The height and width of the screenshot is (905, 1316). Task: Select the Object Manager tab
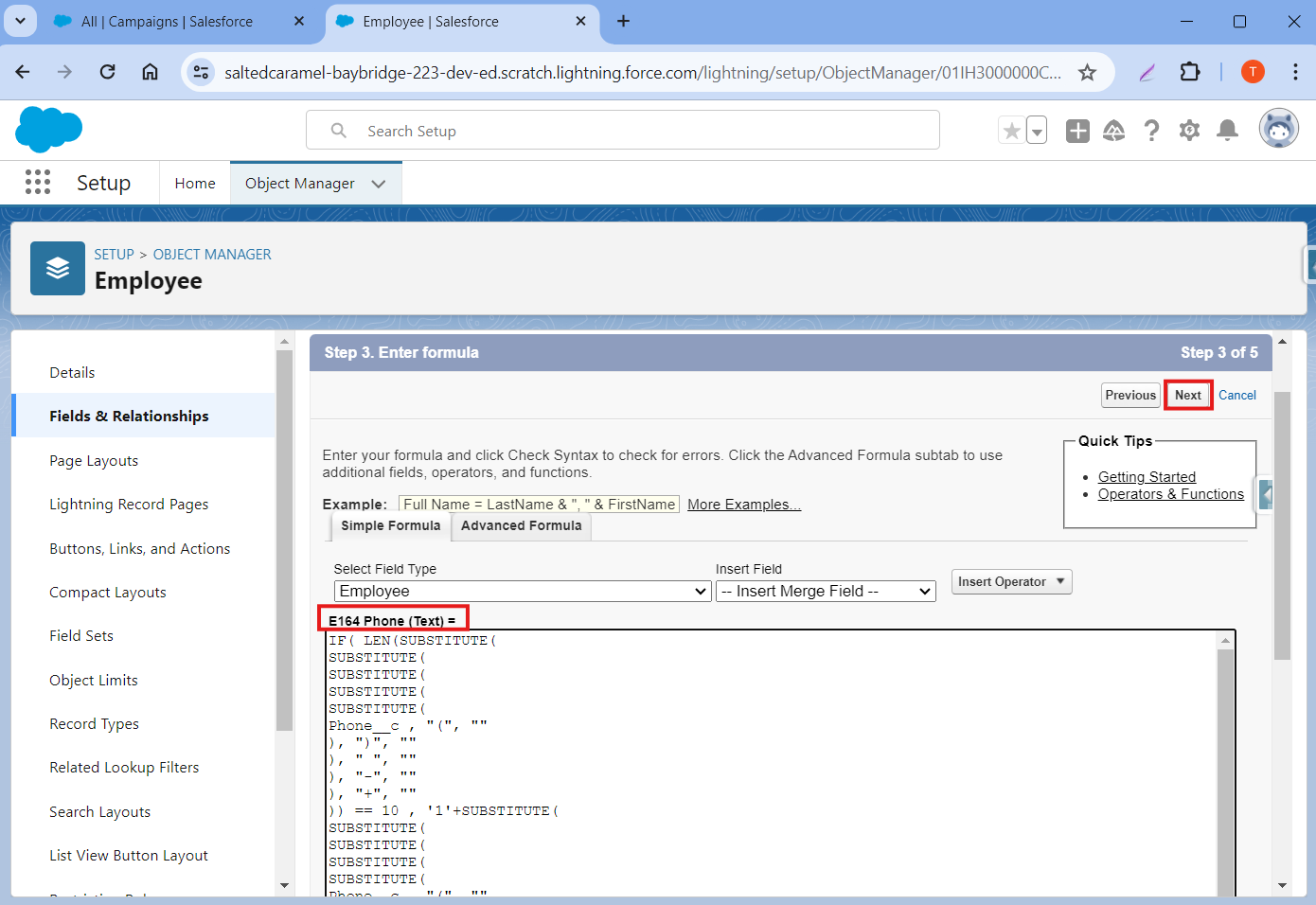(300, 184)
